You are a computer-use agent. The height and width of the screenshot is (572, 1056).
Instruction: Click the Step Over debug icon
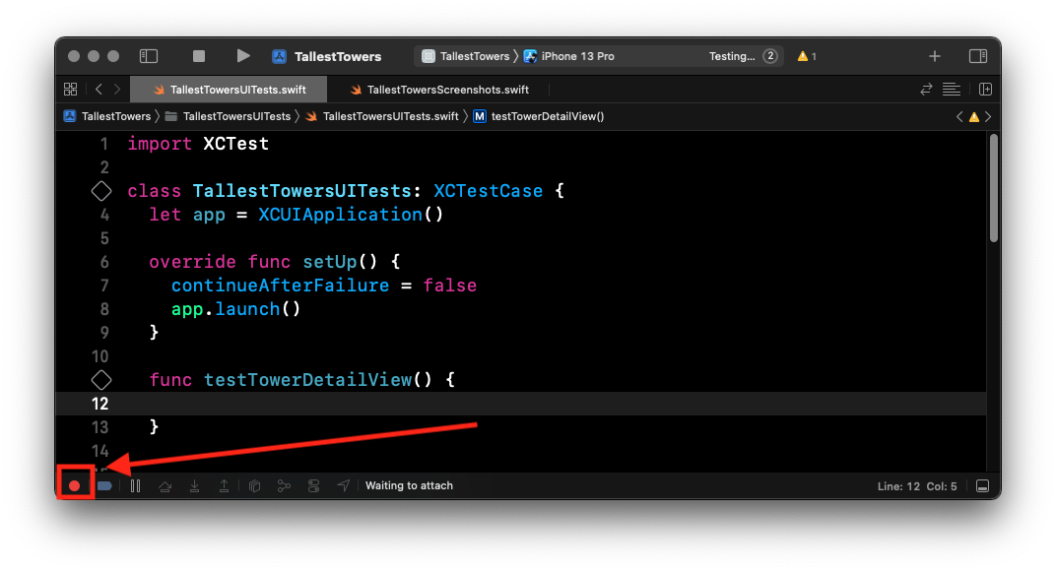point(165,486)
